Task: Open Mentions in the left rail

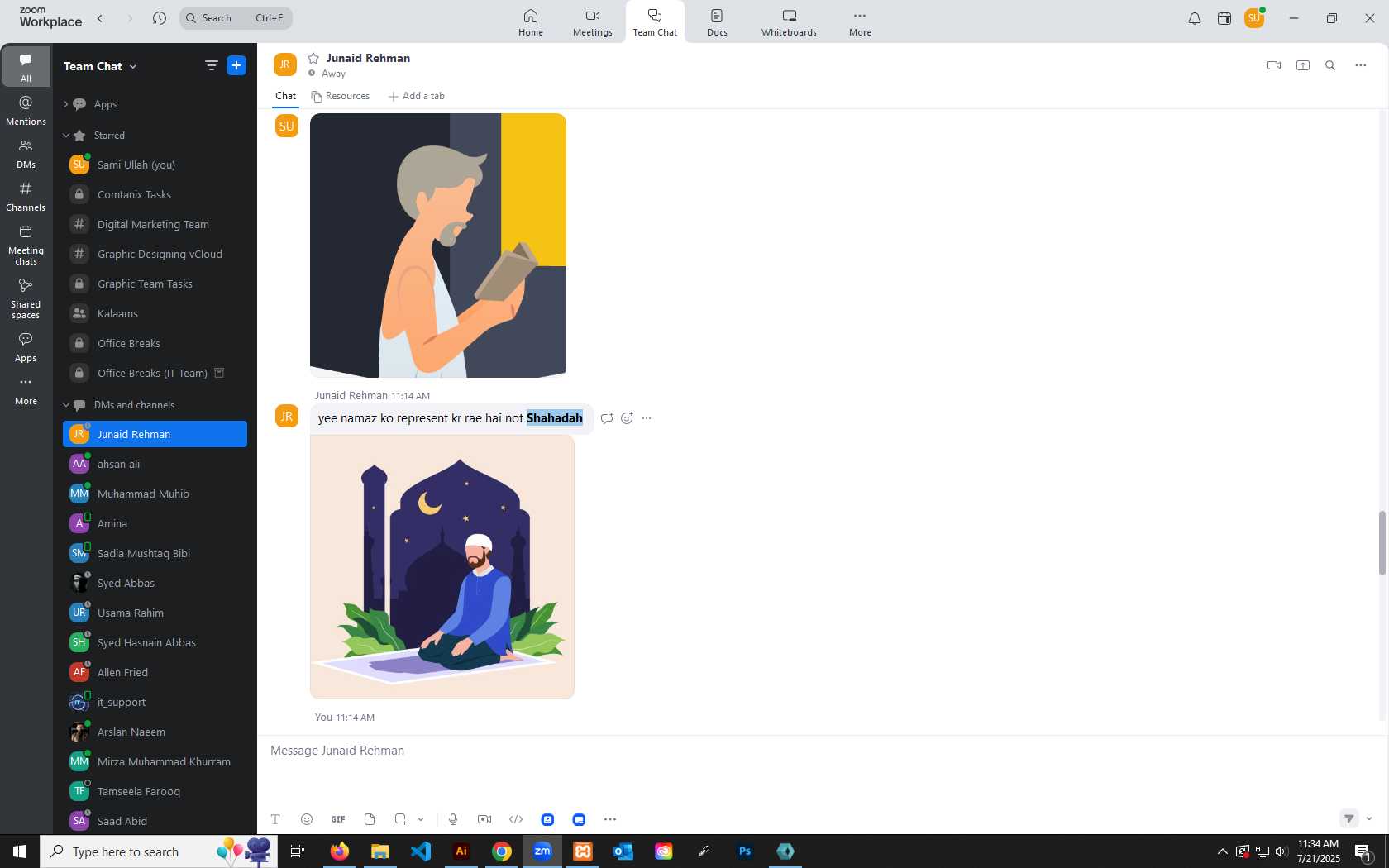Action: point(26,110)
